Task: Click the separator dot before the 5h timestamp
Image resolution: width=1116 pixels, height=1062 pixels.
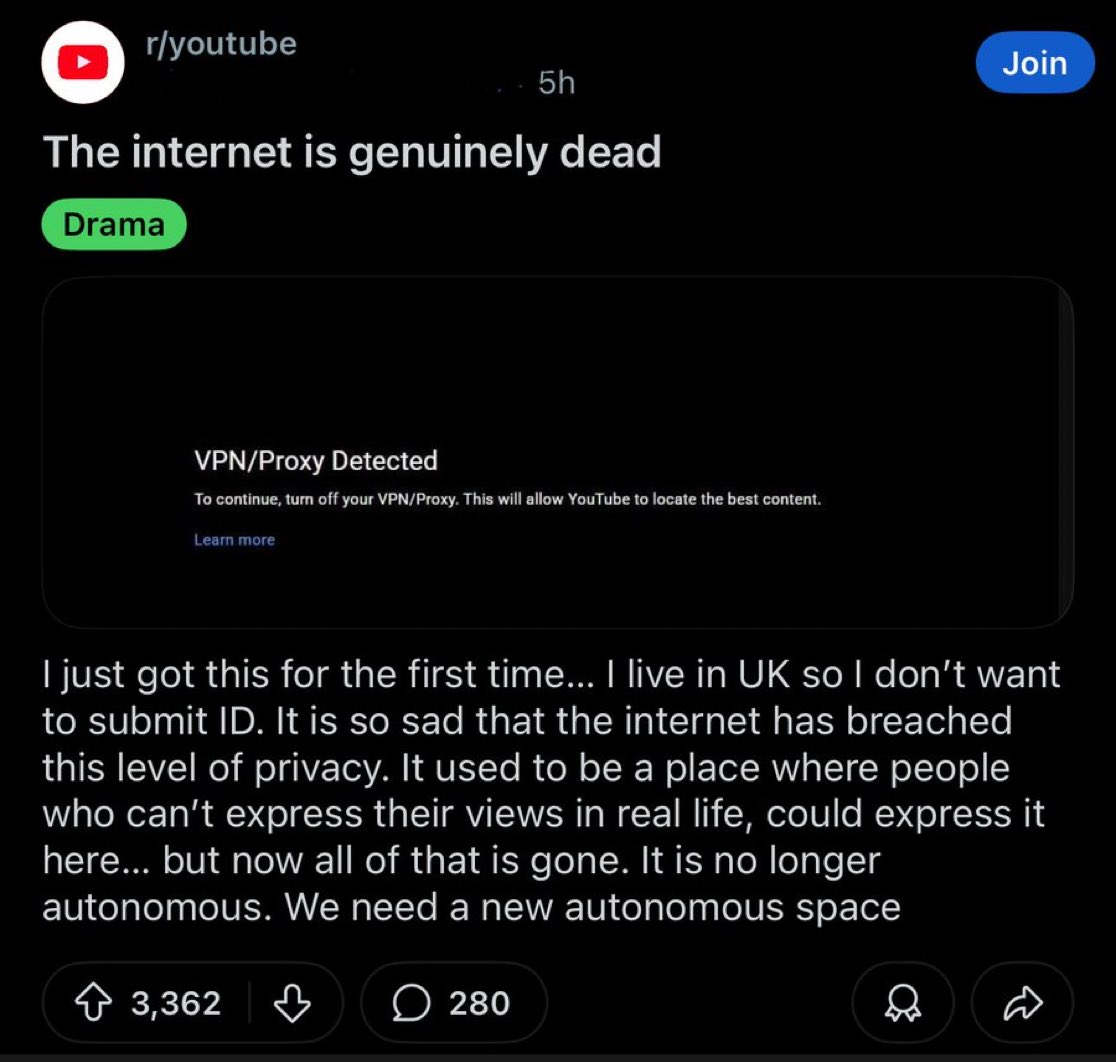Action: click(520, 87)
